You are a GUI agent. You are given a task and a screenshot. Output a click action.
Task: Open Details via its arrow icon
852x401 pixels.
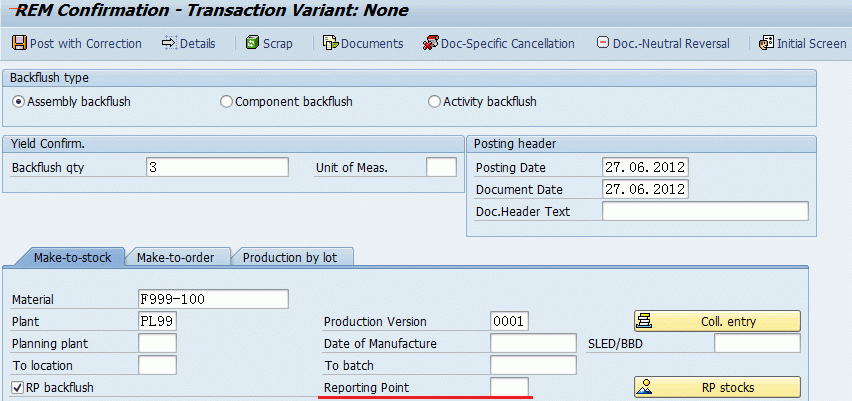pyautogui.click(x=170, y=43)
